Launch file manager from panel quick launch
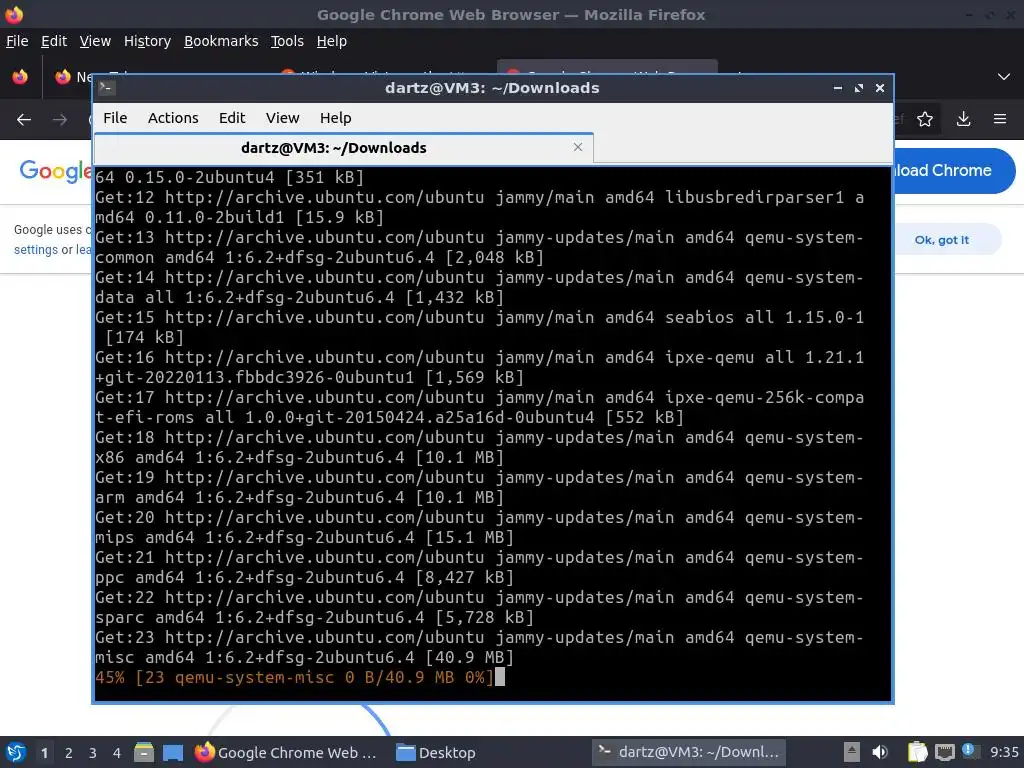This screenshot has width=1024, height=768. pos(144,752)
